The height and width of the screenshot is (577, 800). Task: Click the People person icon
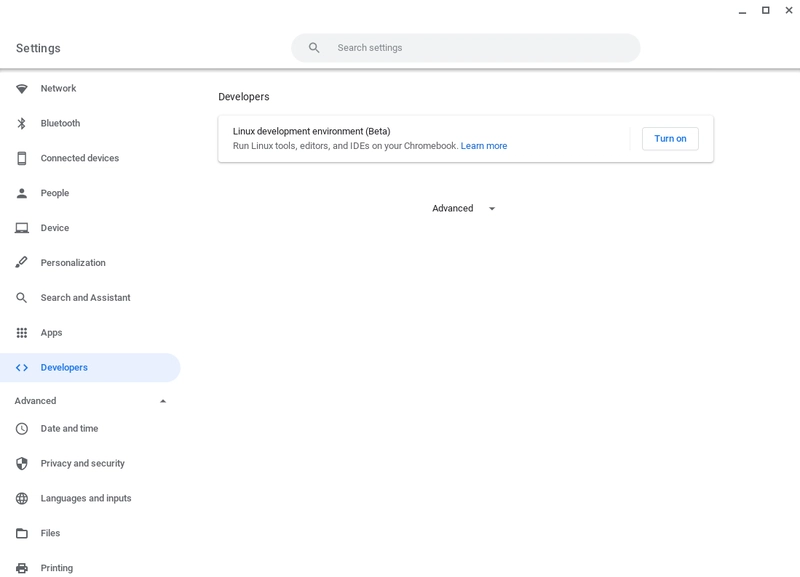tap(22, 194)
